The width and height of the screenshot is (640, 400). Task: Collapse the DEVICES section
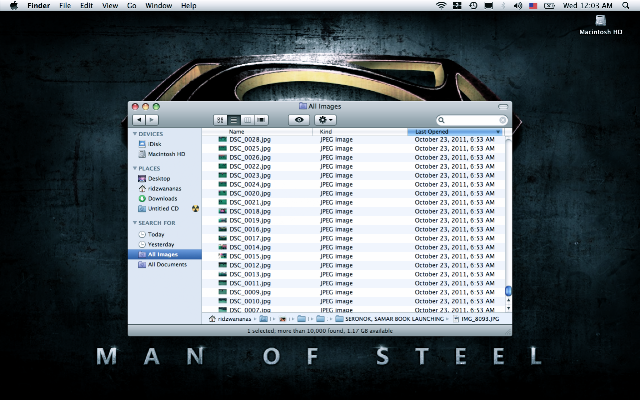135,134
